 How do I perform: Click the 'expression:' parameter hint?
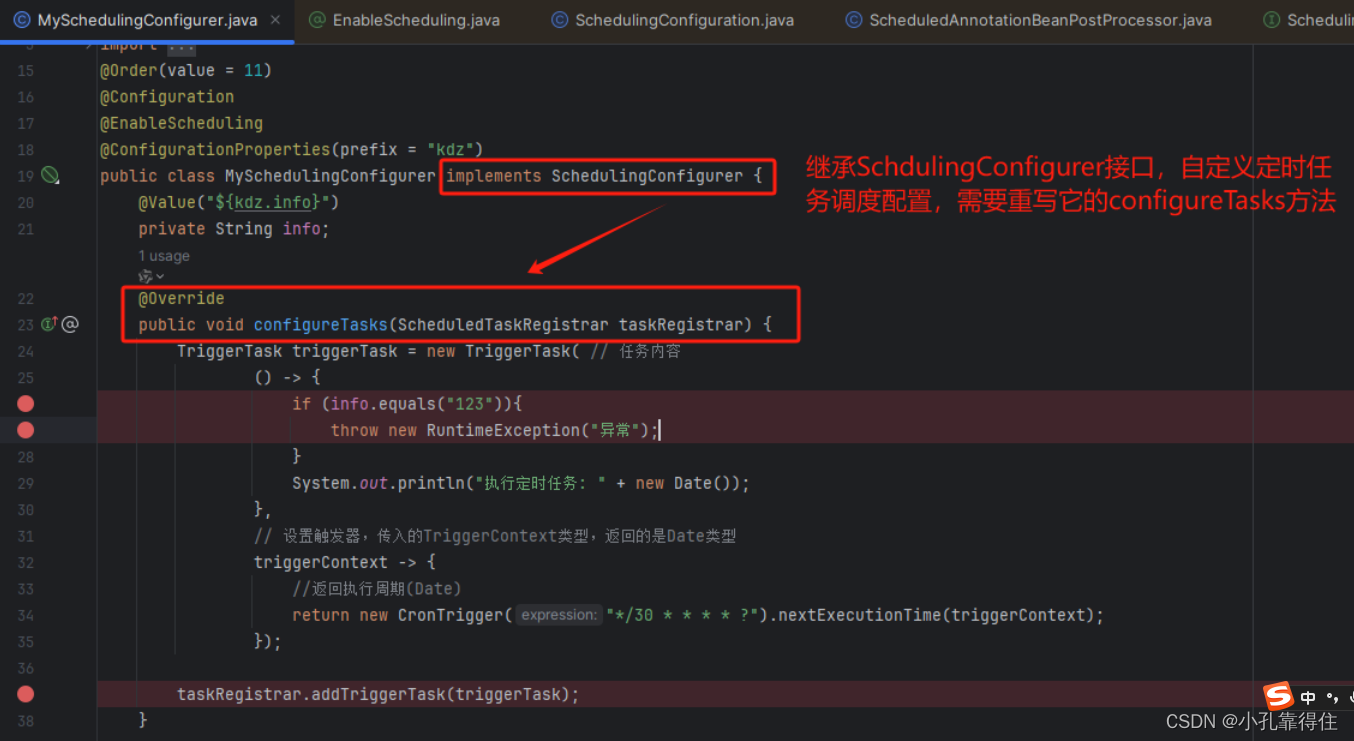559,615
